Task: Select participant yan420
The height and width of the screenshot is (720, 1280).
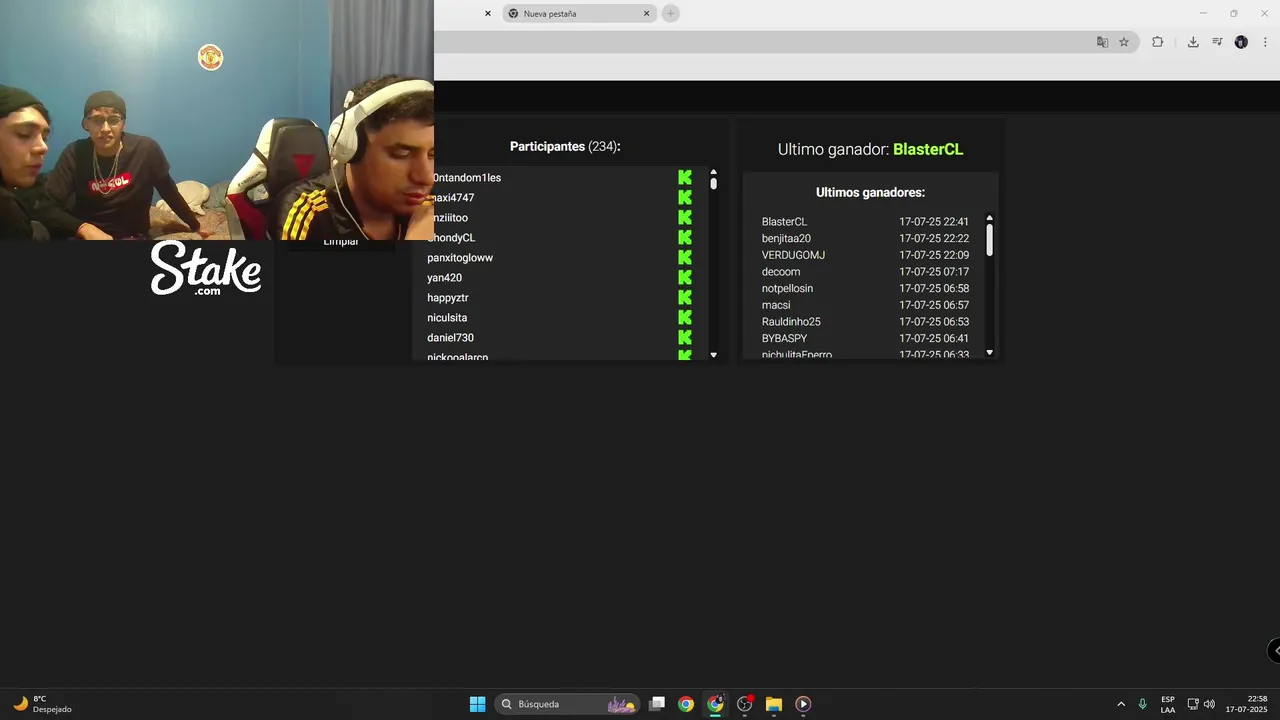Action: (444, 278)
